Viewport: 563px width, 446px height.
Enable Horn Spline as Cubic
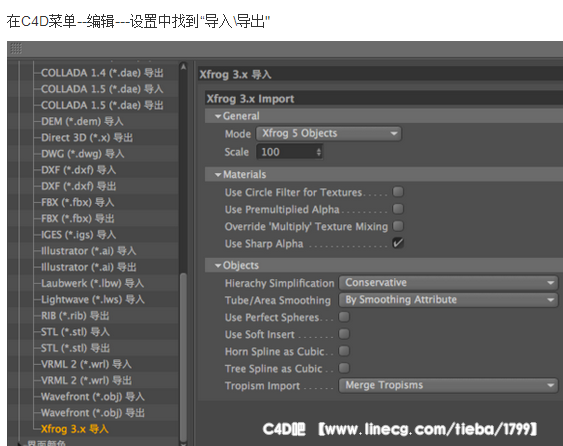pyautogui.click(x=344, y=351)
